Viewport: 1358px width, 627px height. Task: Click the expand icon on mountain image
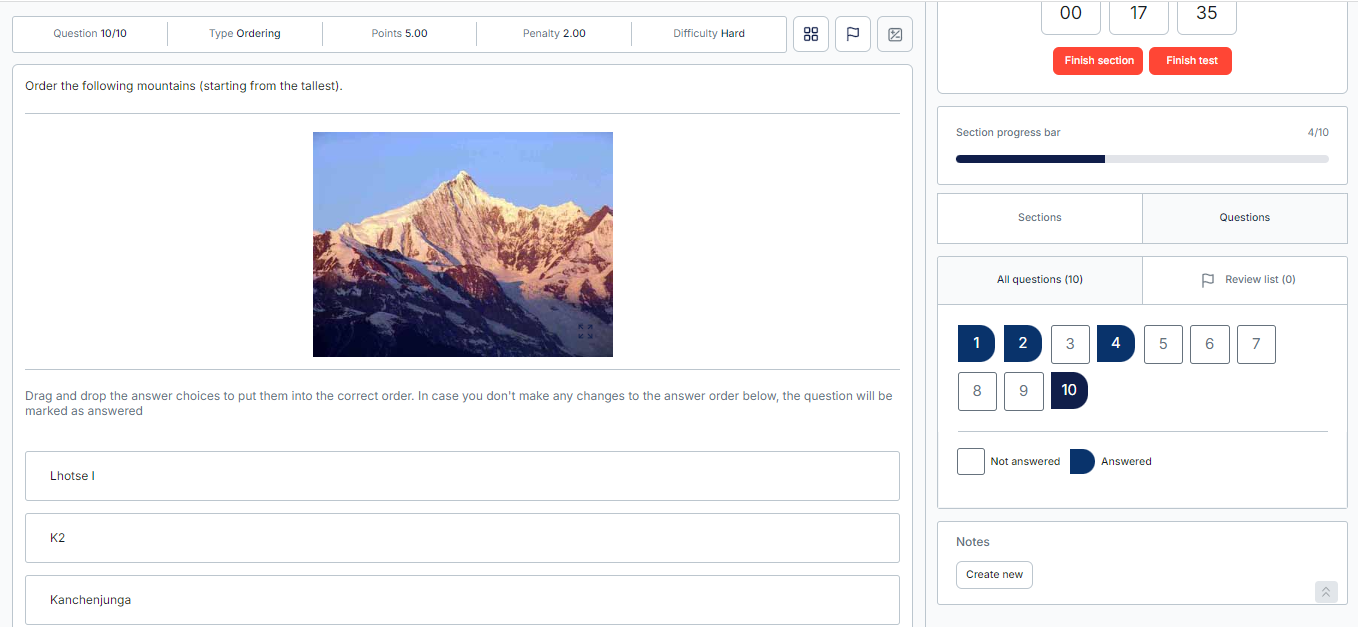(x=585, y=331)
